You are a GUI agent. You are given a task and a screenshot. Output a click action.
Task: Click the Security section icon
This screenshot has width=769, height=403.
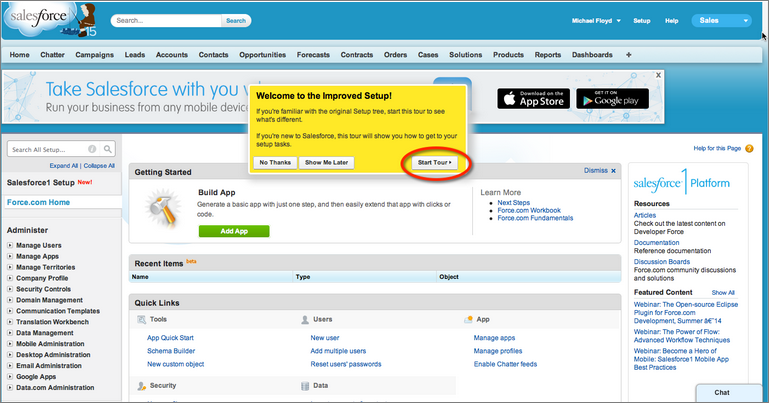coord(141,386)
